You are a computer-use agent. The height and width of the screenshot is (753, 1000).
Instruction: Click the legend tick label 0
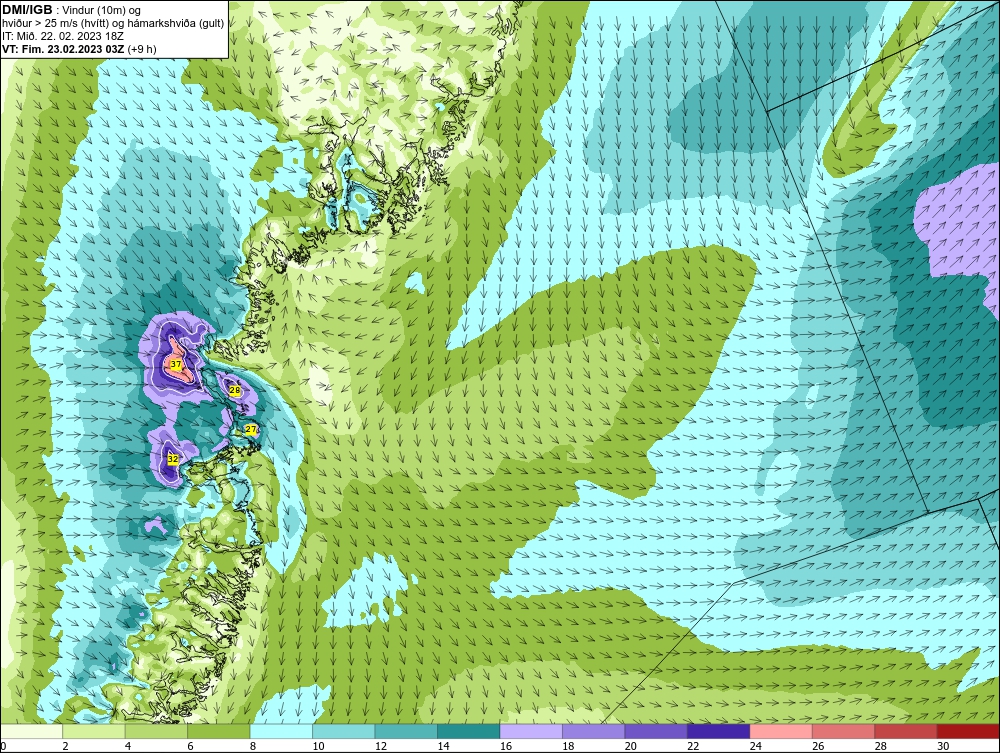(3, 746)
